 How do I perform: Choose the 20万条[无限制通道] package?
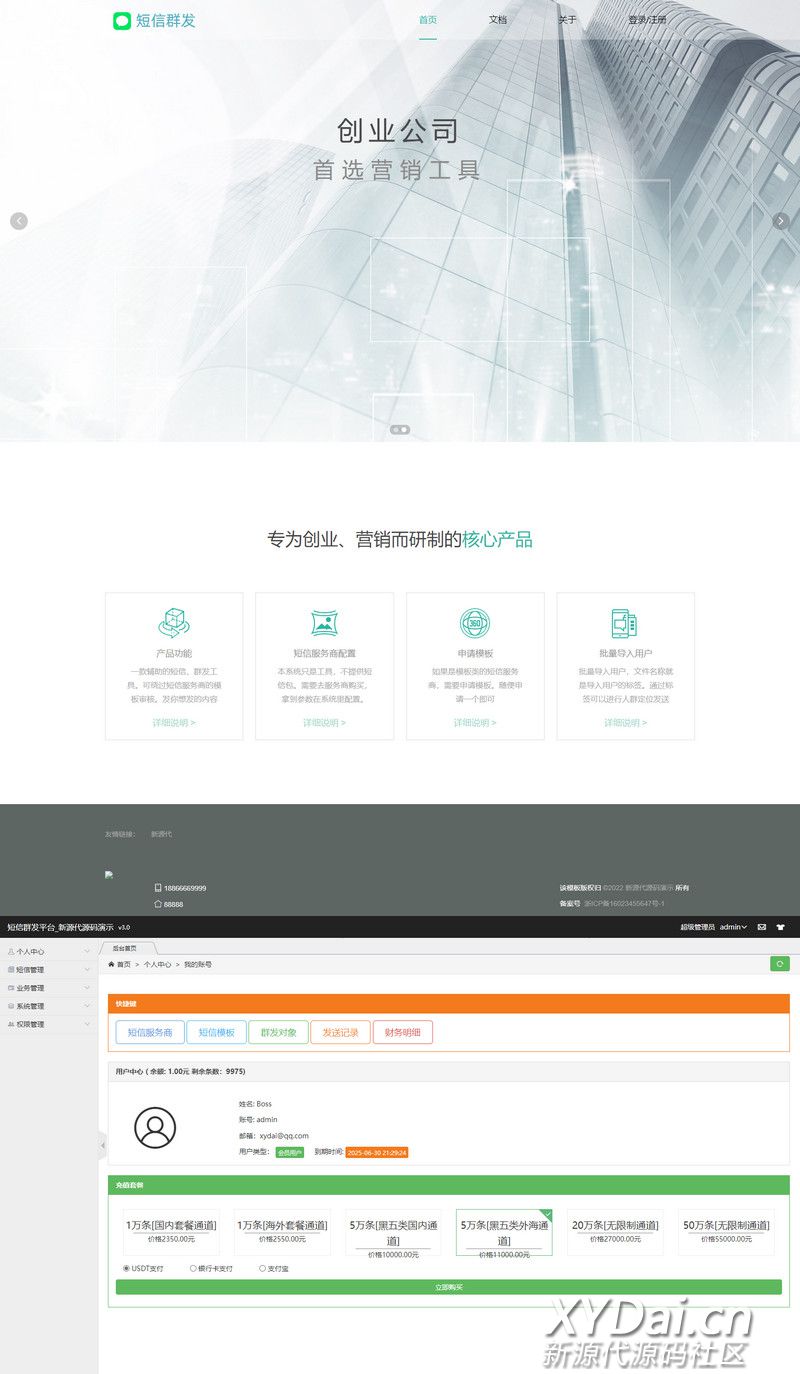pos(615,1231)
